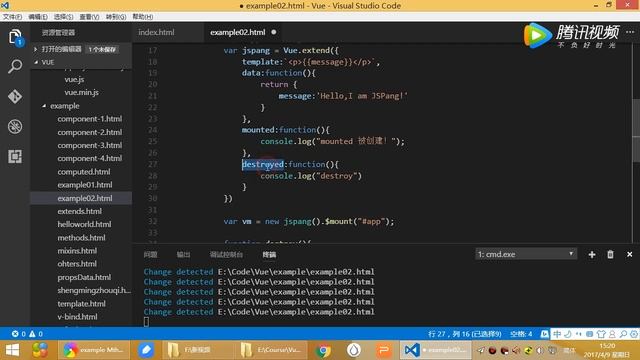The image size is (640, 360).
Task: Click the water drop app in taskbar
Action: coord(353,350)
